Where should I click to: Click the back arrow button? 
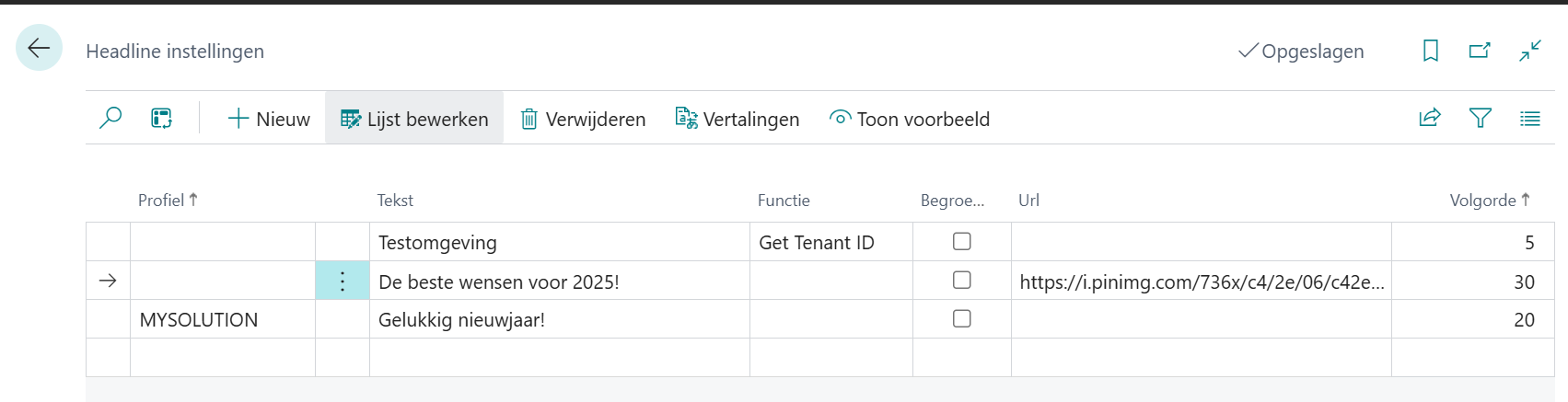(39, 48)
